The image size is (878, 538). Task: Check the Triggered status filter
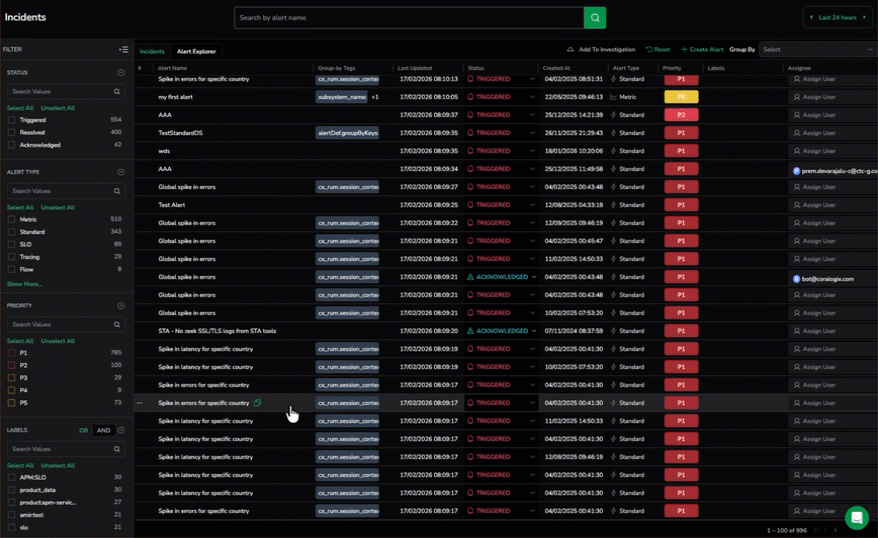[x=12, y=120]
